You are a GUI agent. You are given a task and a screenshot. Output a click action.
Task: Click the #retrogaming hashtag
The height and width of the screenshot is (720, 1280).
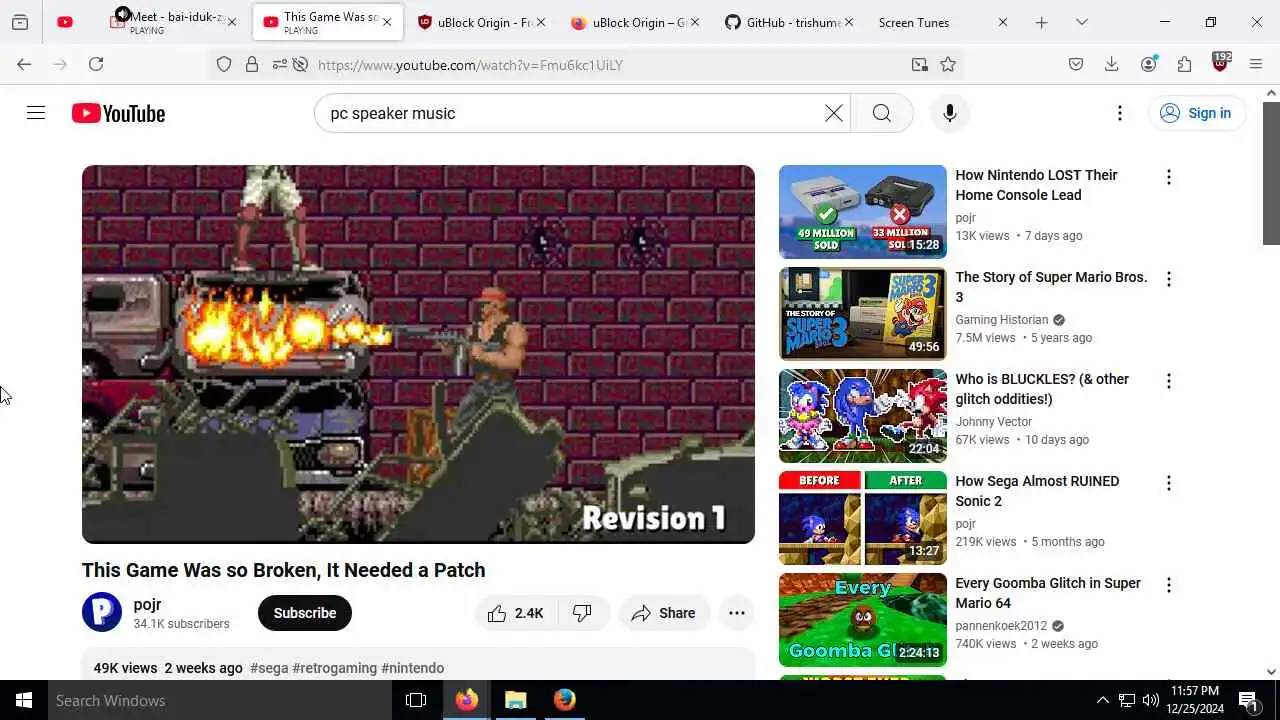click(x=335, y=668)
